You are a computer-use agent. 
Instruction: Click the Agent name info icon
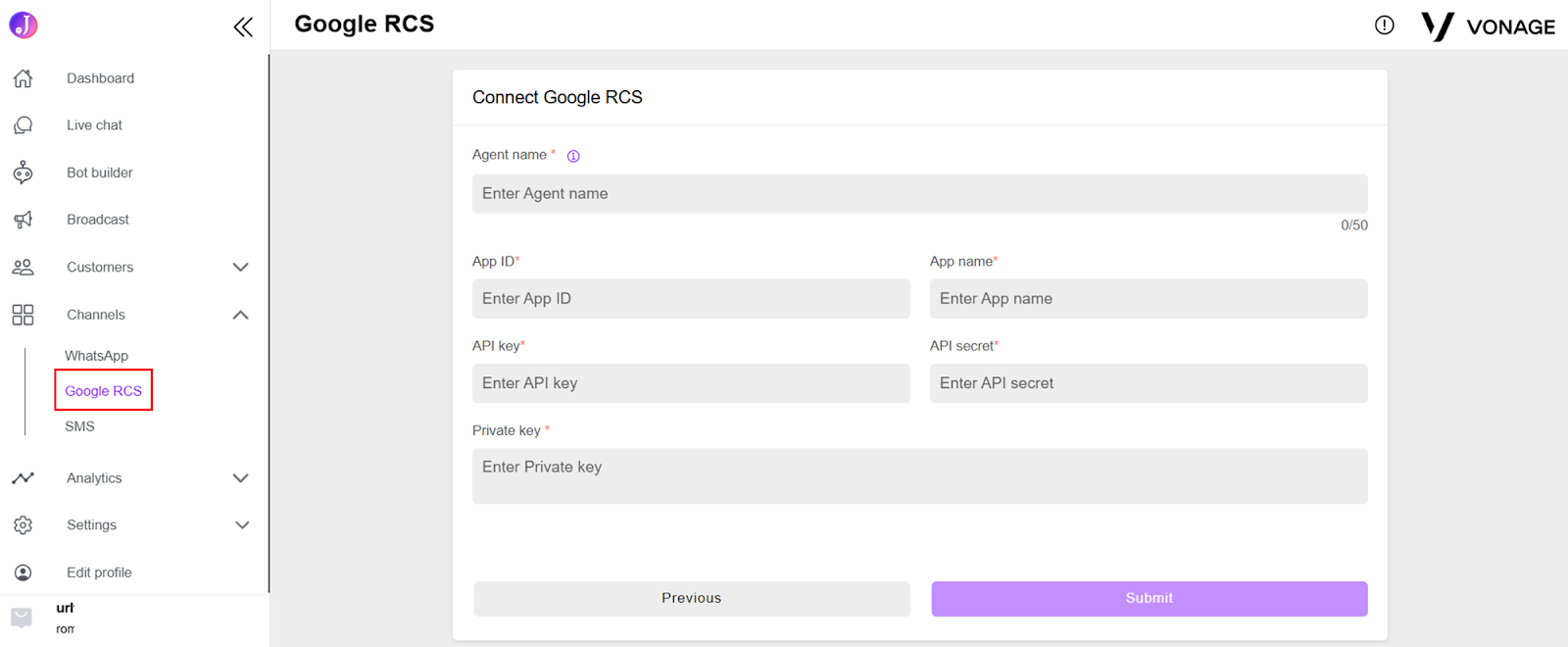[x=573, y=156]
